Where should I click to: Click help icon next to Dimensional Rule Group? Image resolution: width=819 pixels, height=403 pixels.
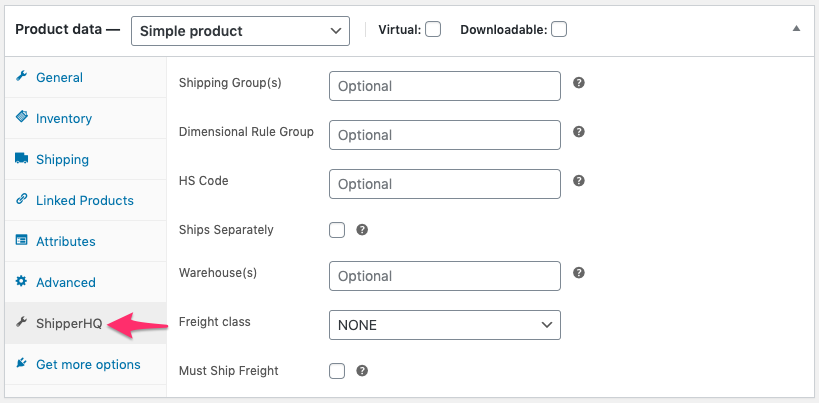click(579, 132)
